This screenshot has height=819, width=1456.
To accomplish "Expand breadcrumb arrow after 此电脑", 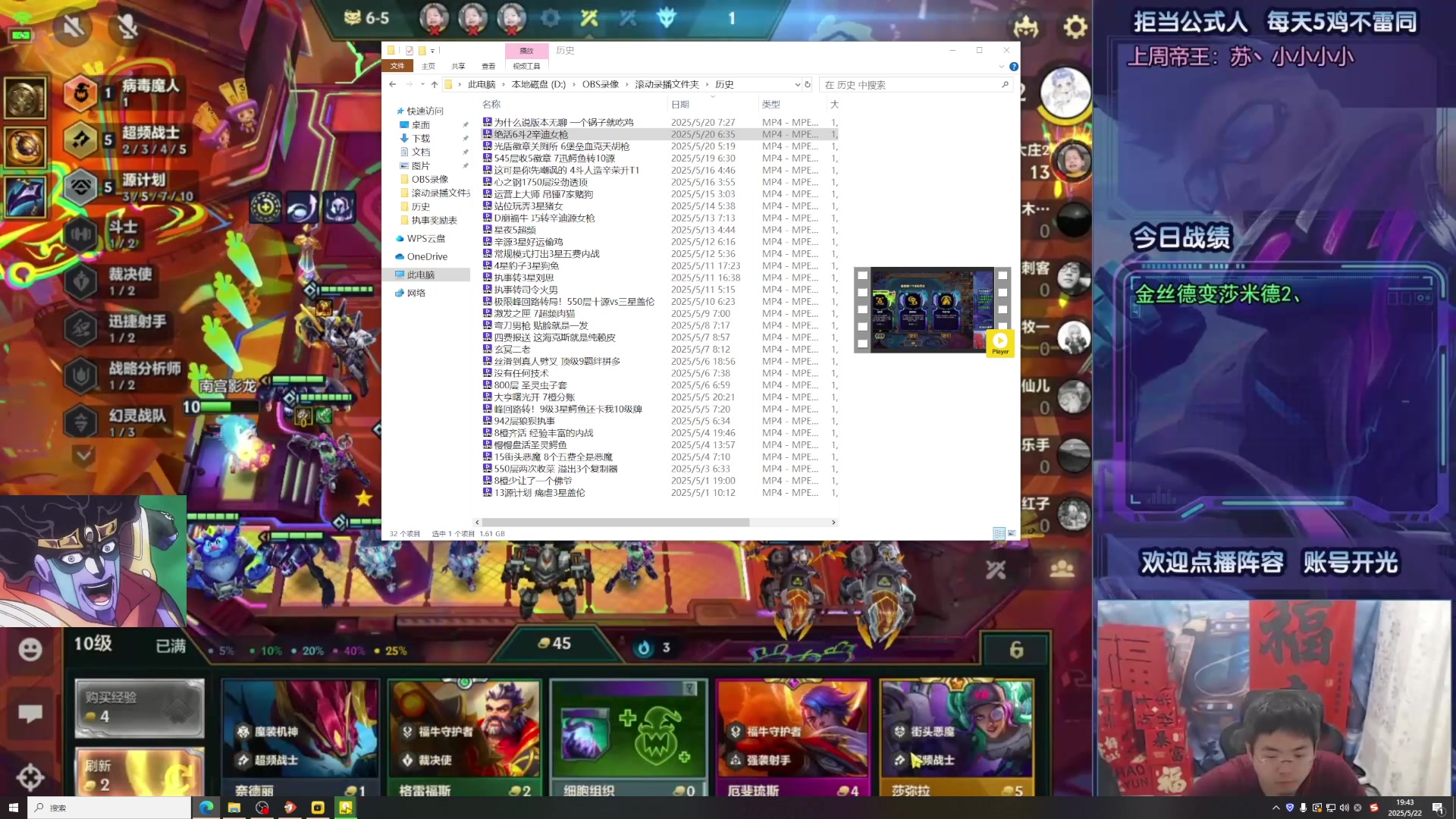I will click(x=503, y=84).
